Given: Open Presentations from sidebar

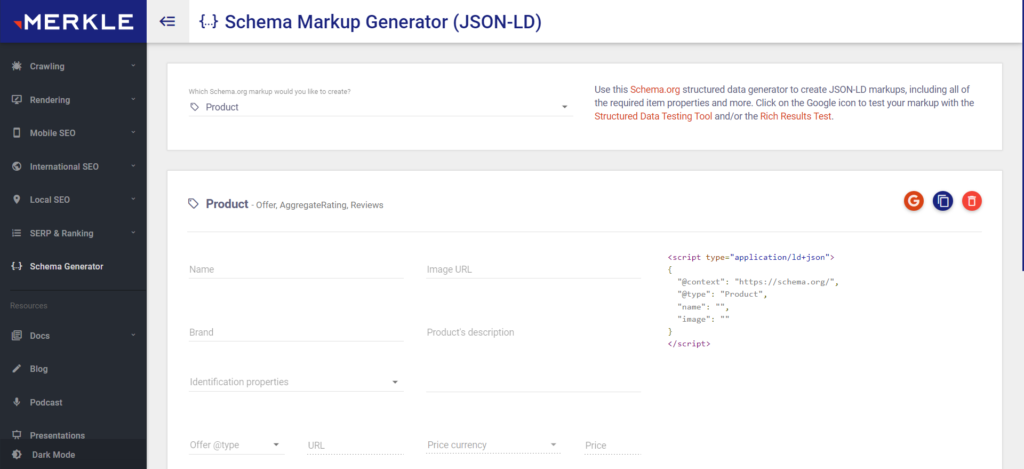Looking at the screenshot, I should click(x=73, y=435).
